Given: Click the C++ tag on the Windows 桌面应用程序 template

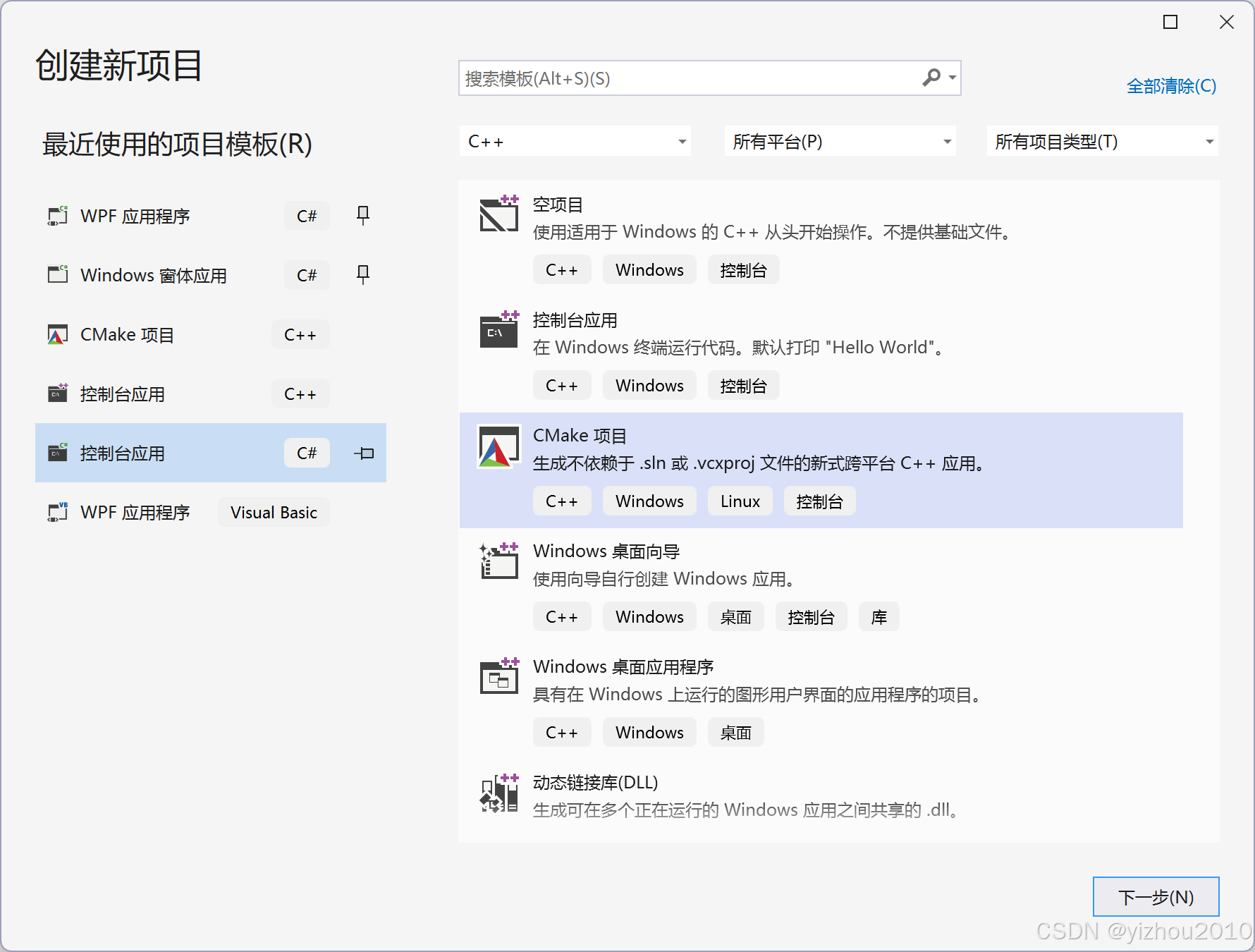Looking at the screenshot, I should [562, 732].
